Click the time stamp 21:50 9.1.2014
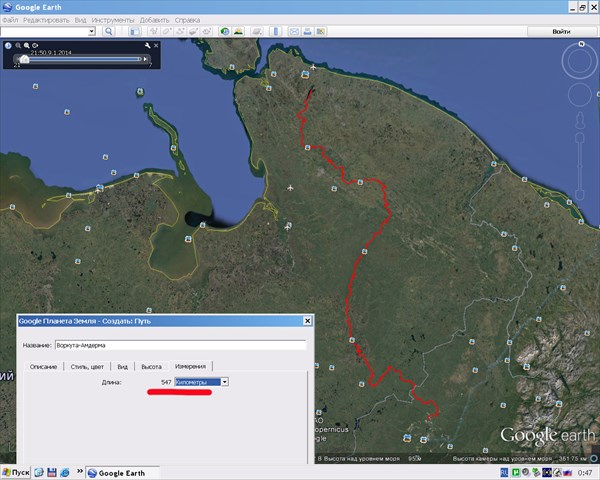The height and width of the screenshot is (480, 600). (51, 52)
